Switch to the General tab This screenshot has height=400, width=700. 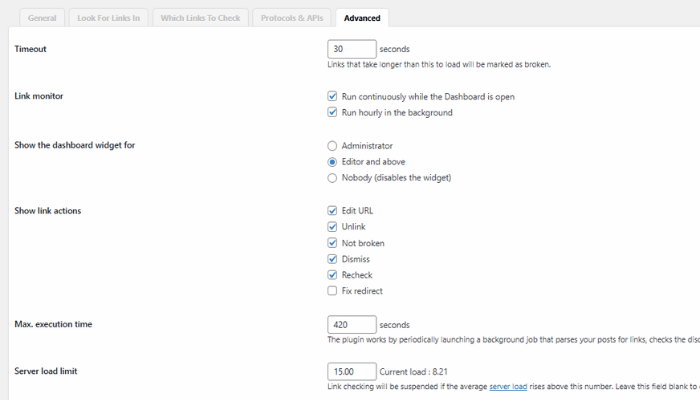tap(42, 18)
